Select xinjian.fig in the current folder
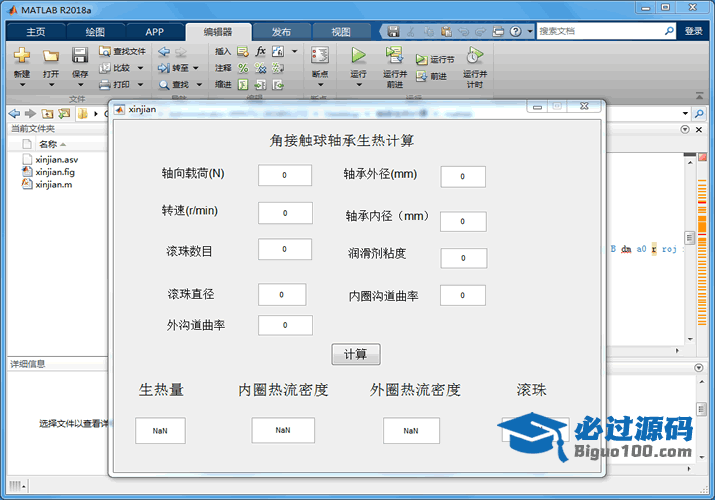 [x=55, y=172]
